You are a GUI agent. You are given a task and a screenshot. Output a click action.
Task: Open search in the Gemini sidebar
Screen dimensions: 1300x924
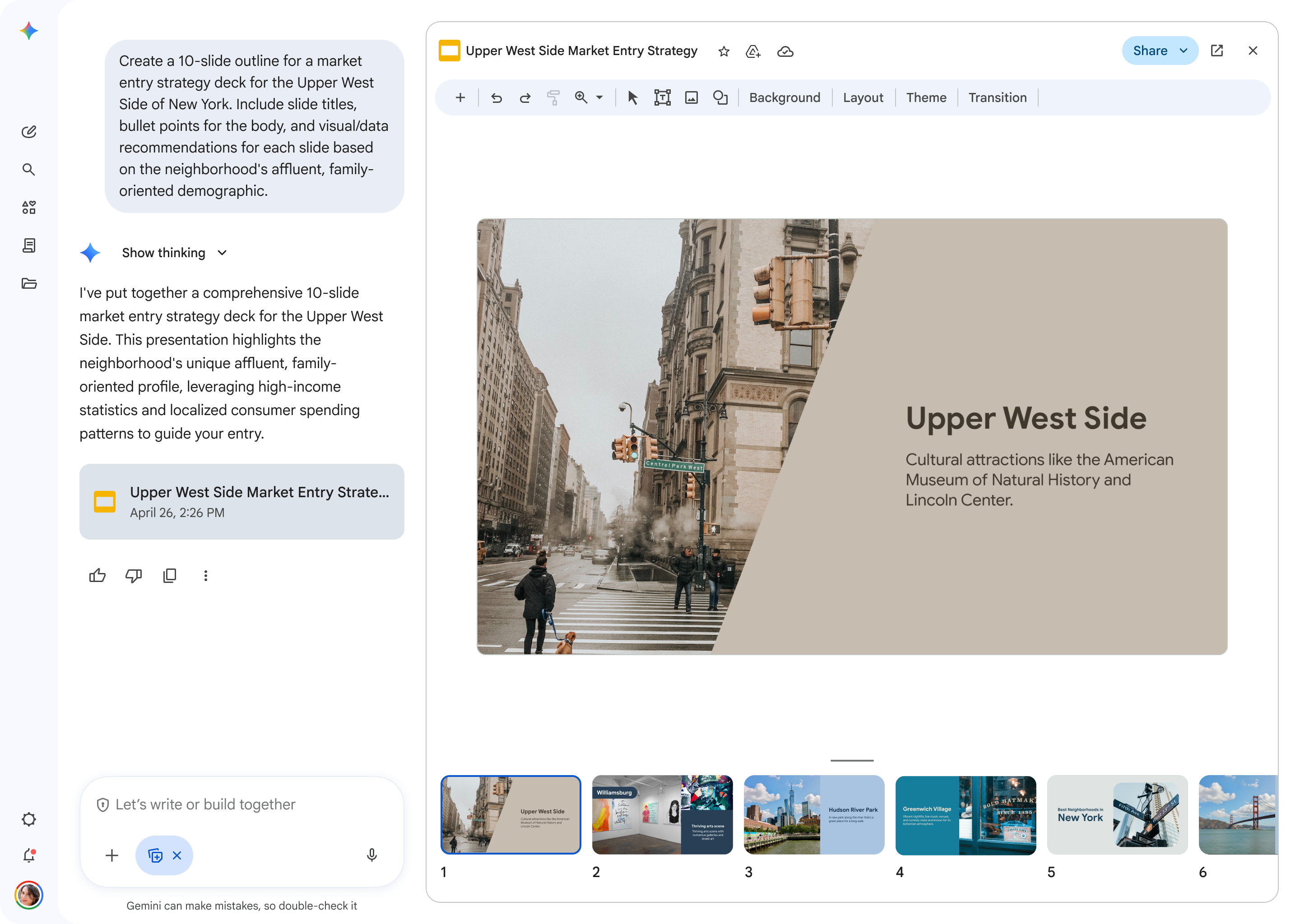pos(28,169)
